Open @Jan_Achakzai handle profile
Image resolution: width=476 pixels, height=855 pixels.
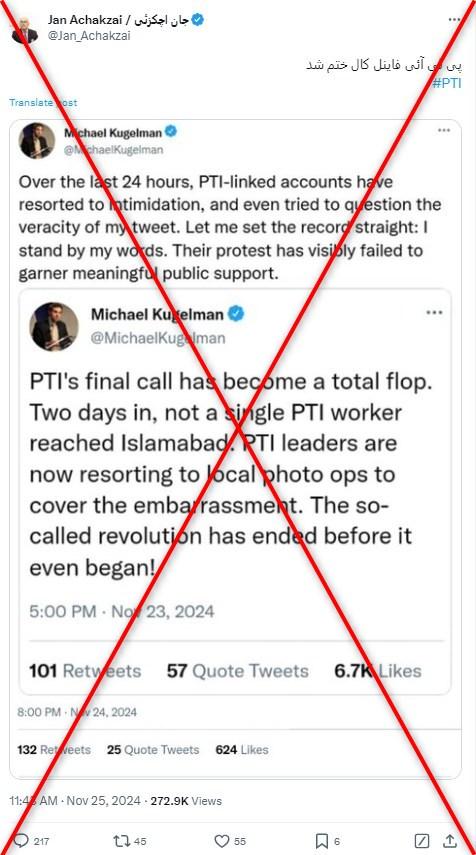[89, 36]
